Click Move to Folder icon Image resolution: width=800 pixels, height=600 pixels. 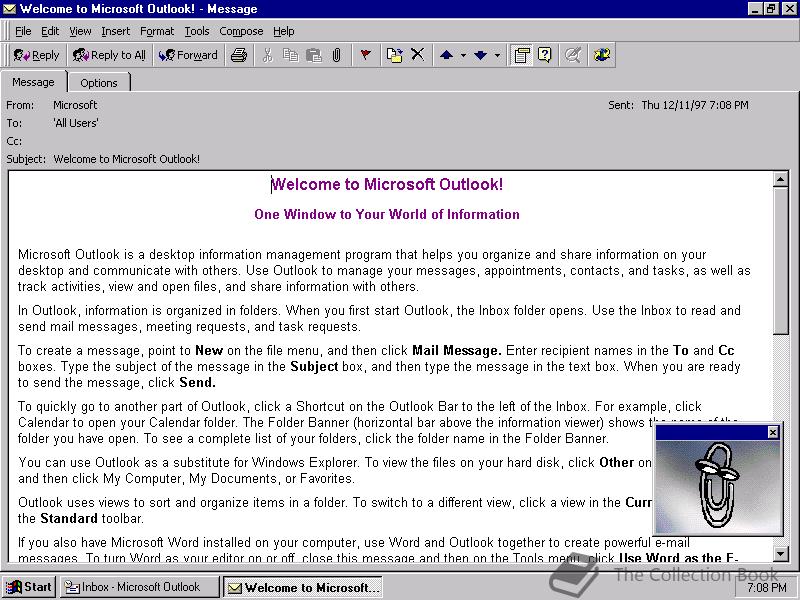coord(394,55)
